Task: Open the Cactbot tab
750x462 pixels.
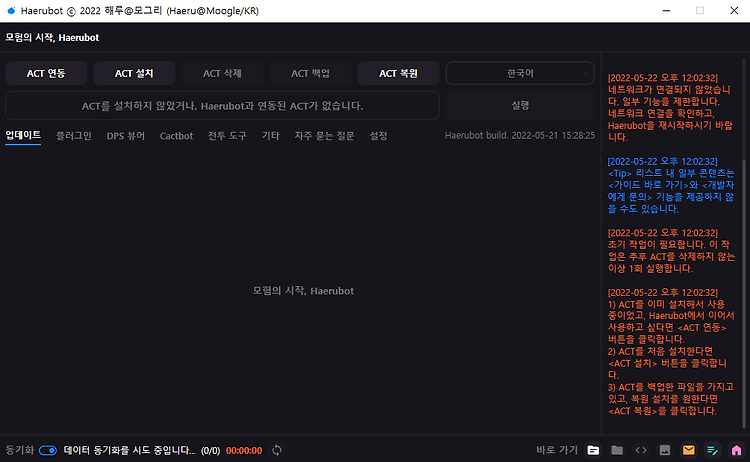Action: [x=176, y=136]
